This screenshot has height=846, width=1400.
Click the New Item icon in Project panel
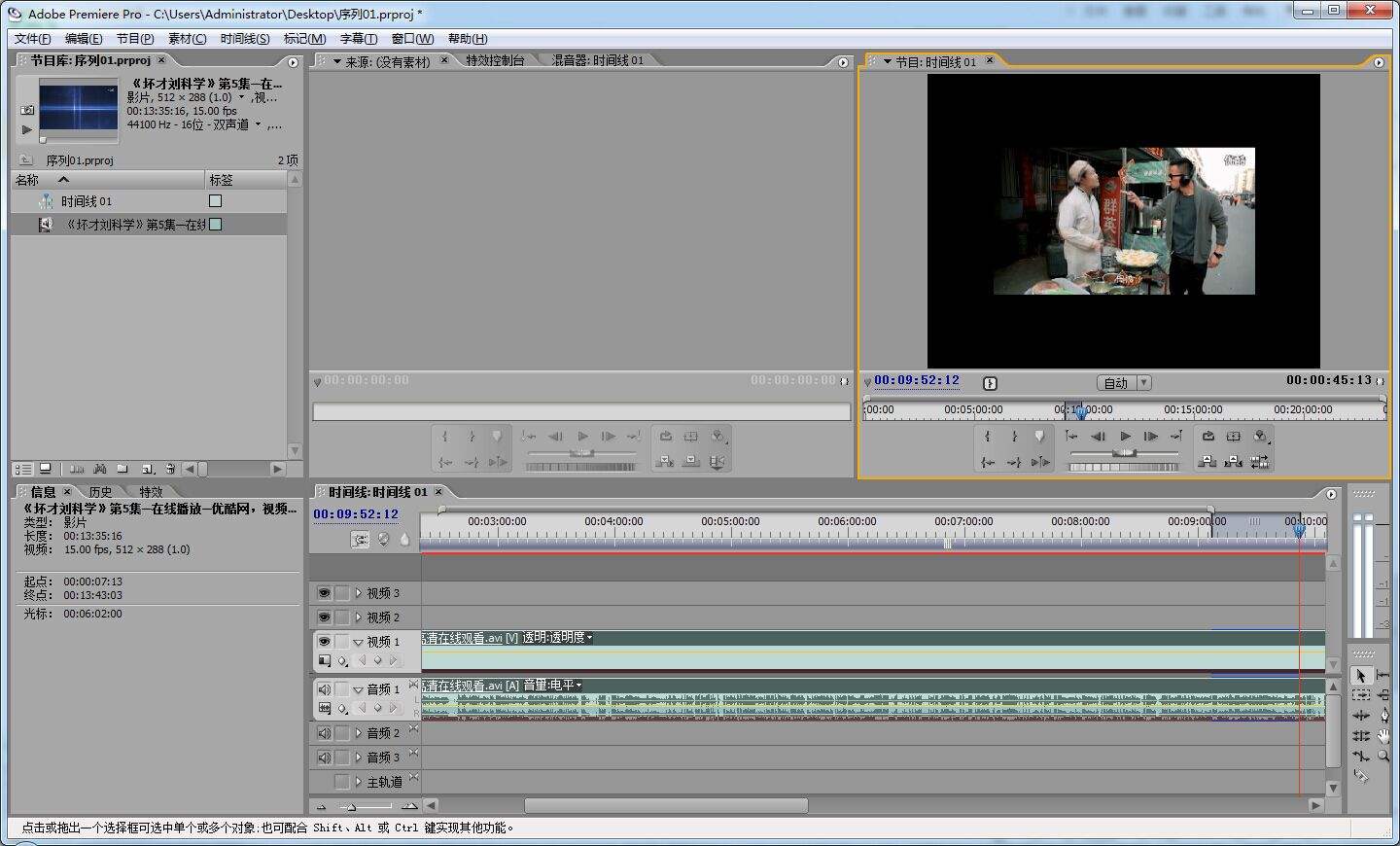[x=147, y=469]
